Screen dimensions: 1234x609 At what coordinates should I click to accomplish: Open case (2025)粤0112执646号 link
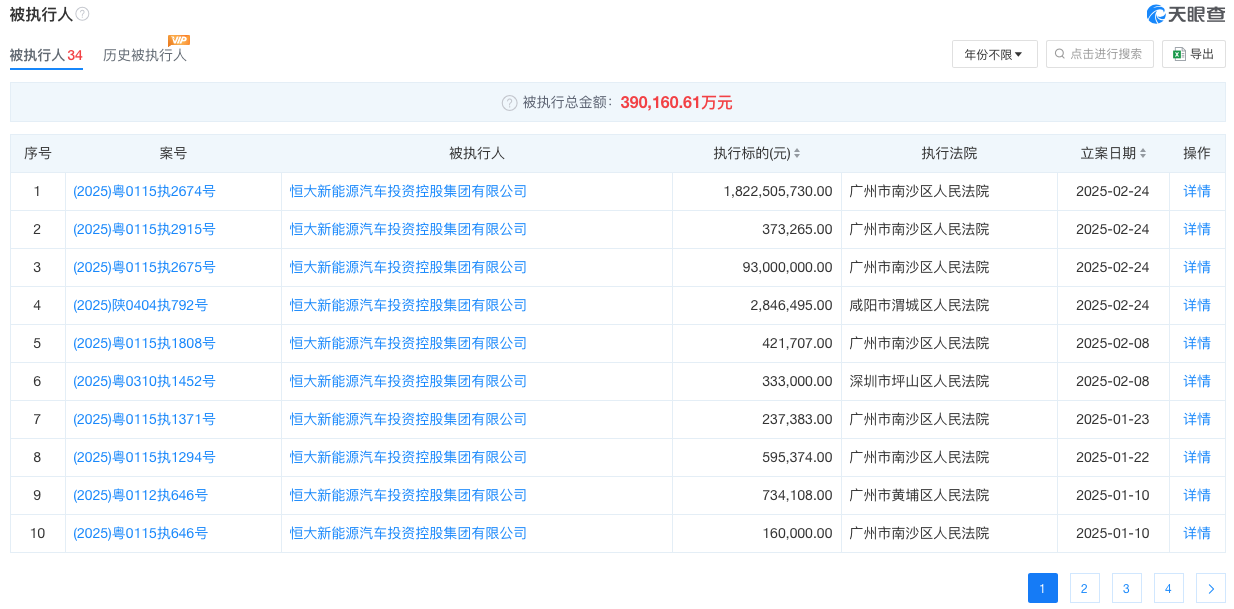140,495
